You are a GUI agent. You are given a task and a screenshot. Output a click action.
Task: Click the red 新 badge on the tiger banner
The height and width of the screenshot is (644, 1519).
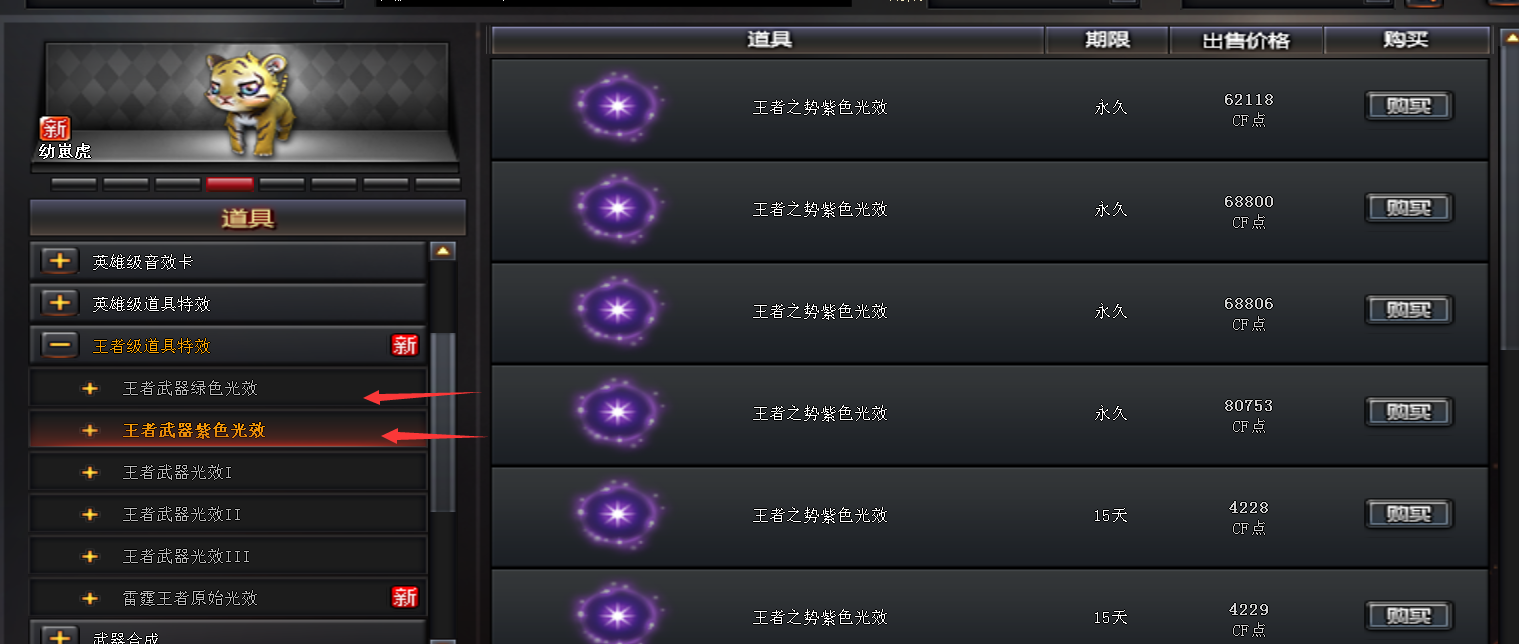click(55, 128)
